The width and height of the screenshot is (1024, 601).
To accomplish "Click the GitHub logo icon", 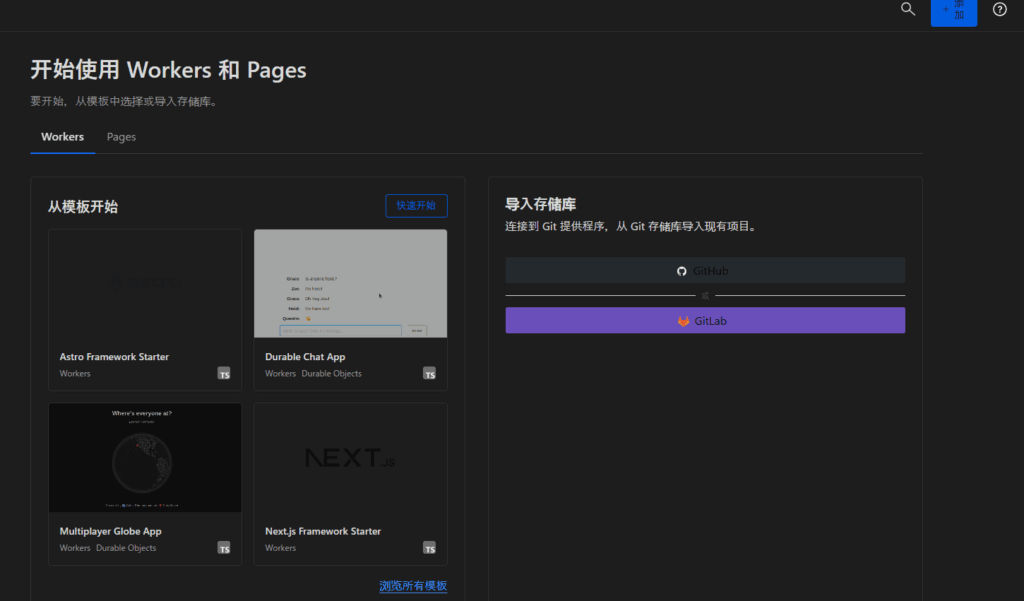I will [682, 271].
